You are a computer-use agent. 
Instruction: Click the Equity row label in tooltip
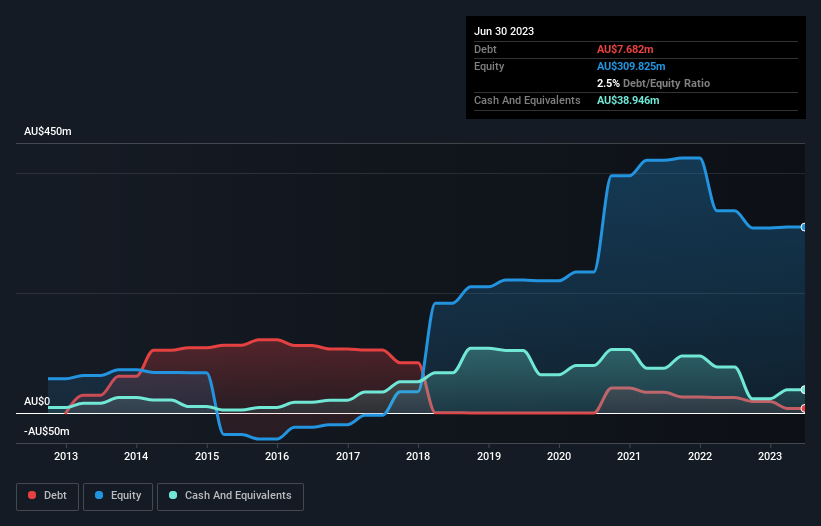[x=489, y=66]
